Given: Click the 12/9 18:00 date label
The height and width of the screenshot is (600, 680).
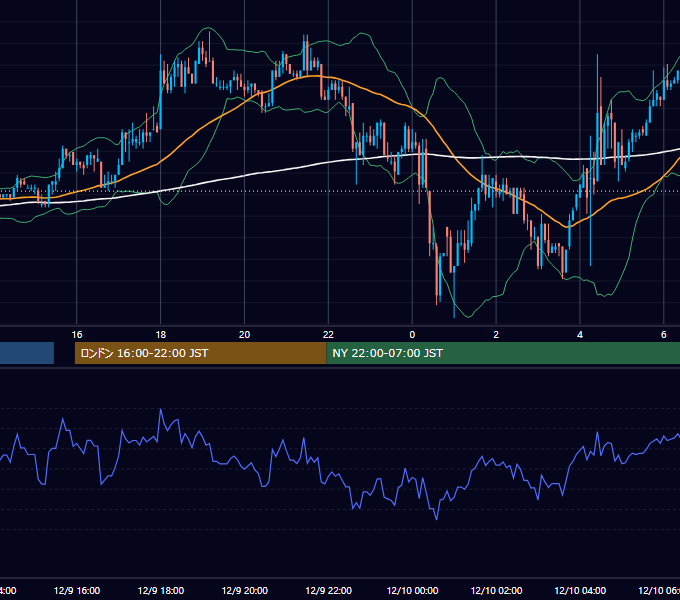Looking at the screenshot, I should 160,590.
